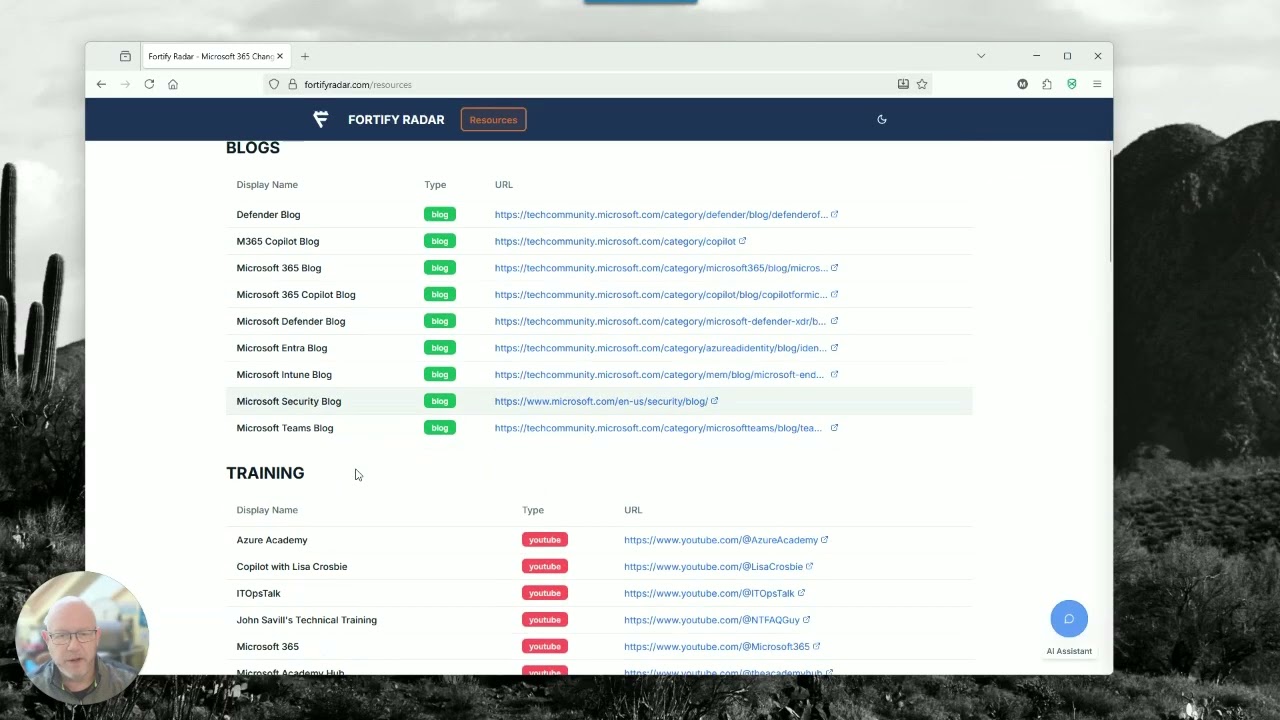Open the Resources nav button
Viewport: 1280px width, 720px height.
click(493, 120)
